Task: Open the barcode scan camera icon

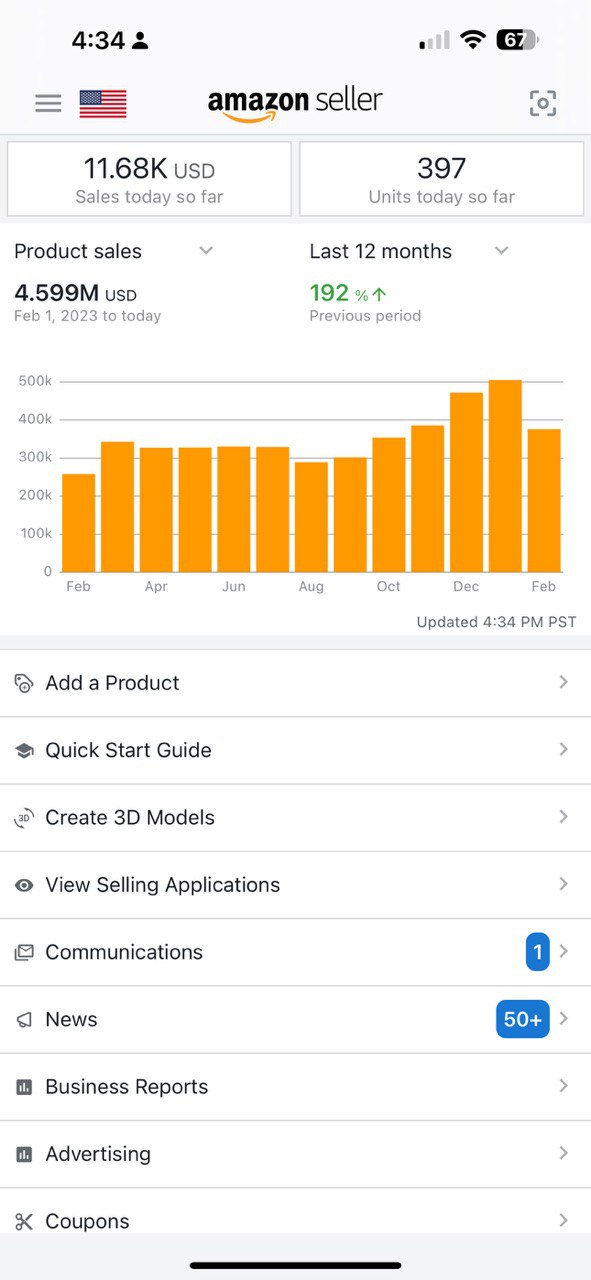Action: [x=543, y=103]
